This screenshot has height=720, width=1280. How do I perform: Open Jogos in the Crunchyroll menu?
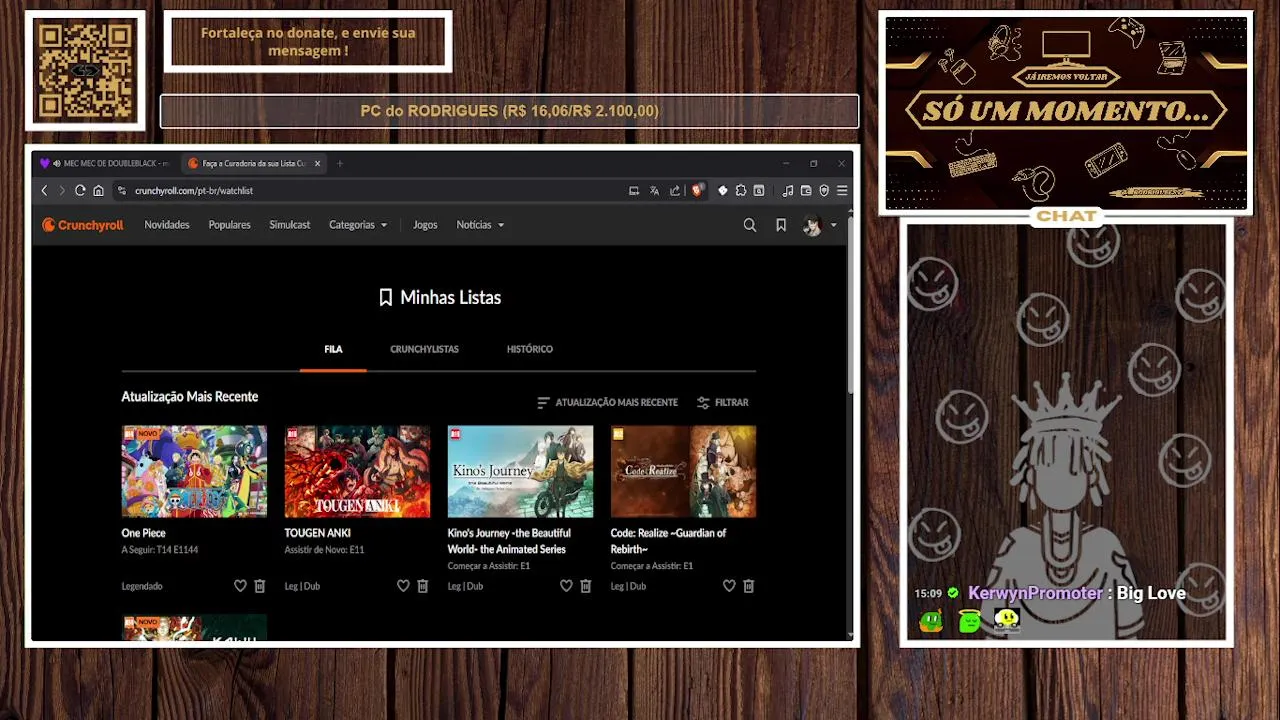tap(425, 225)
